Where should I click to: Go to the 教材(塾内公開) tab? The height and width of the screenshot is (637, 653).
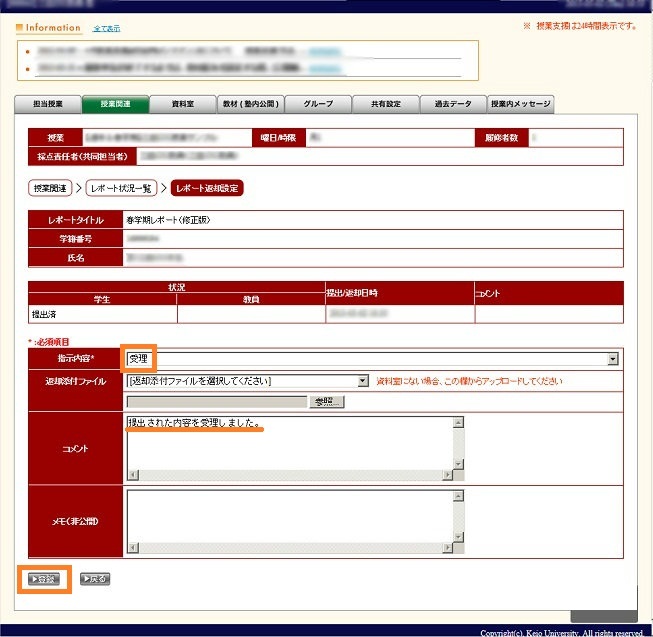click(251, 104)
